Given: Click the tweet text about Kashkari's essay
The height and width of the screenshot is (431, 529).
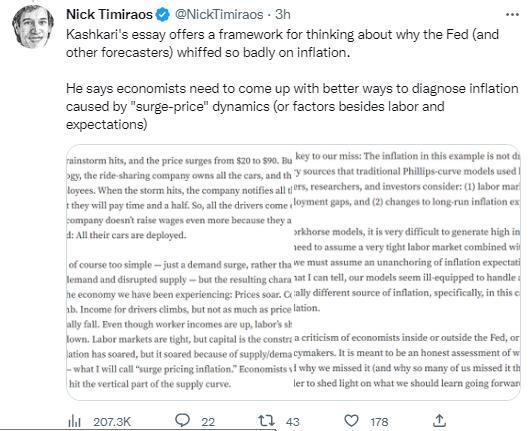Looking at the screenshot, I should [282, 44].
